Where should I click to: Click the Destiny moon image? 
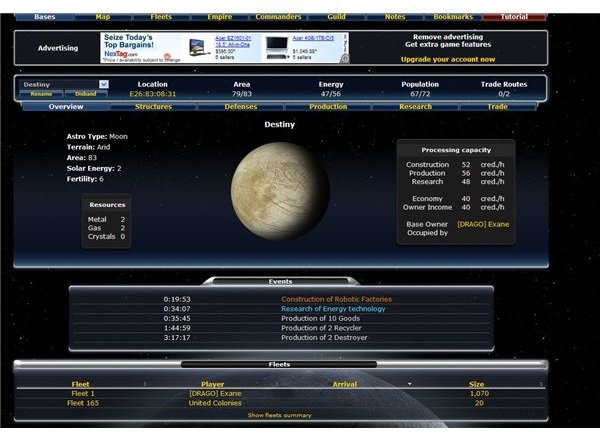pyautogui.click(x=280, y=191)
